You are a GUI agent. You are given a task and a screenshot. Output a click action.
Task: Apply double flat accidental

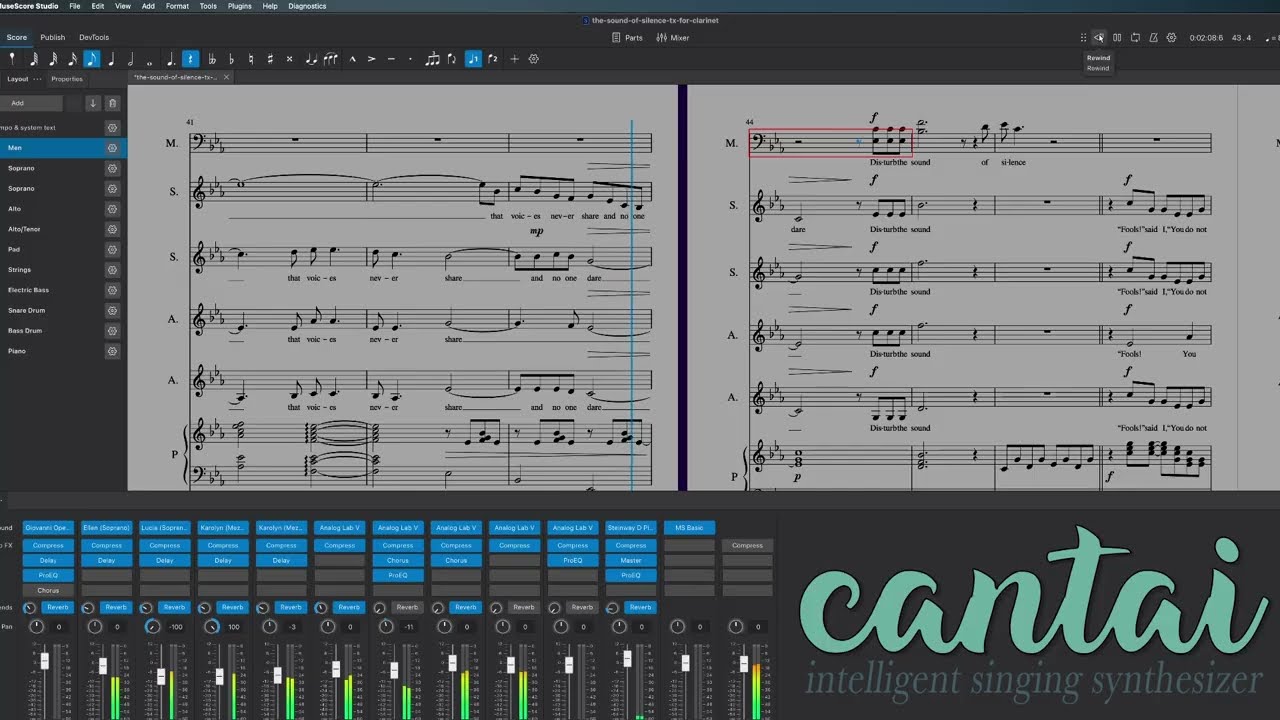click(212, 59)
